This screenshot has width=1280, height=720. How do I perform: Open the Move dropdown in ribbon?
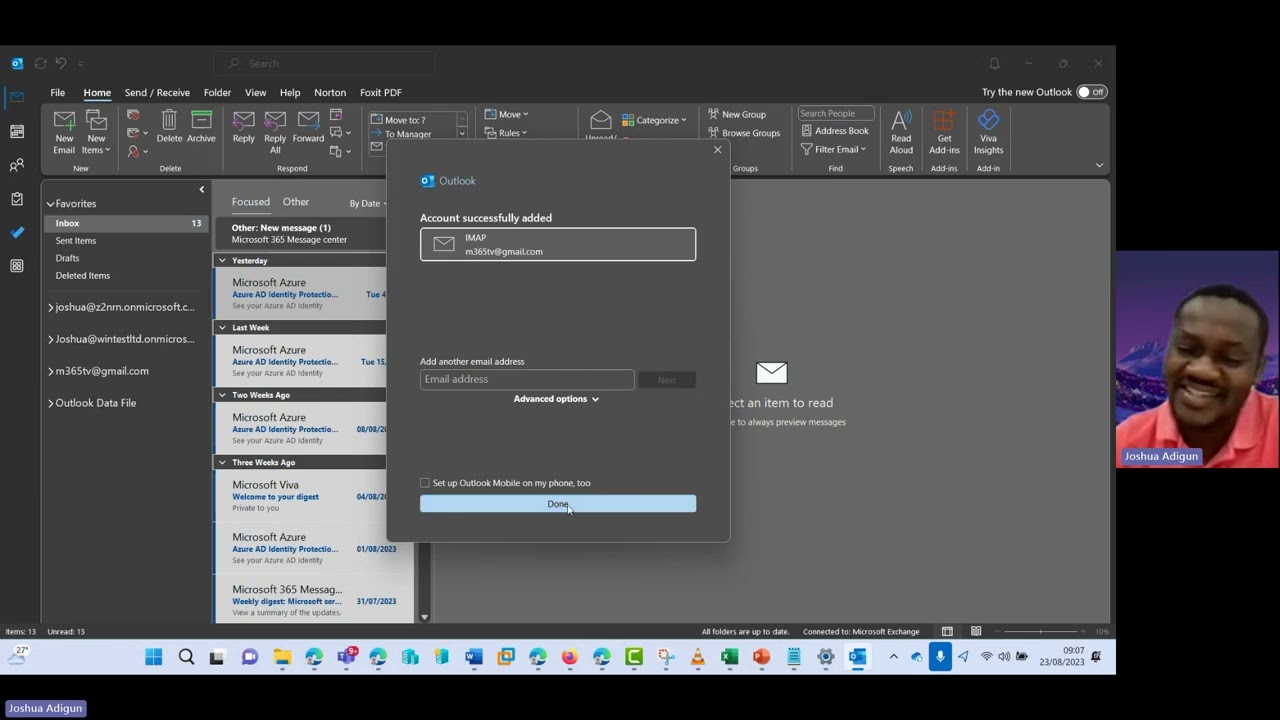point(507,114)
